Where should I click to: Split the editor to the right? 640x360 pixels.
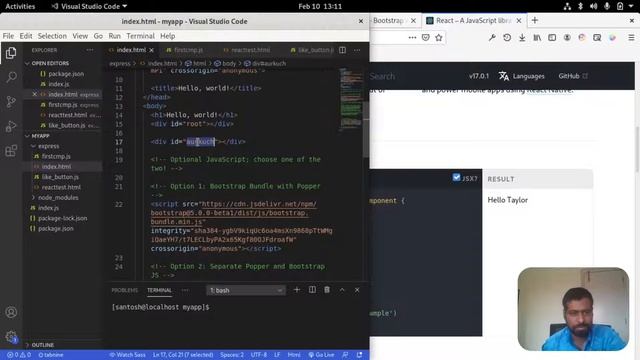(x=342, y=50)
